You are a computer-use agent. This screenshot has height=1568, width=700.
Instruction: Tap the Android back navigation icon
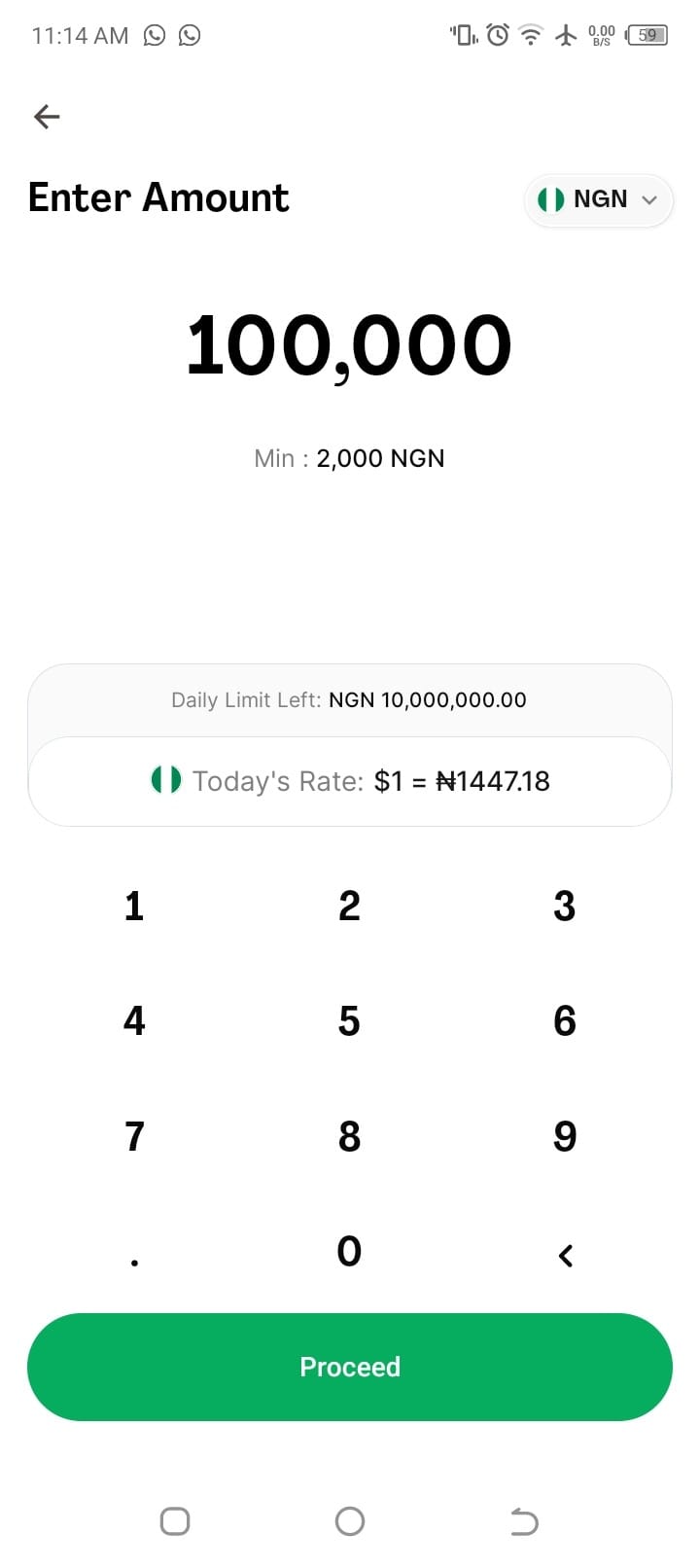(524, 1520)
